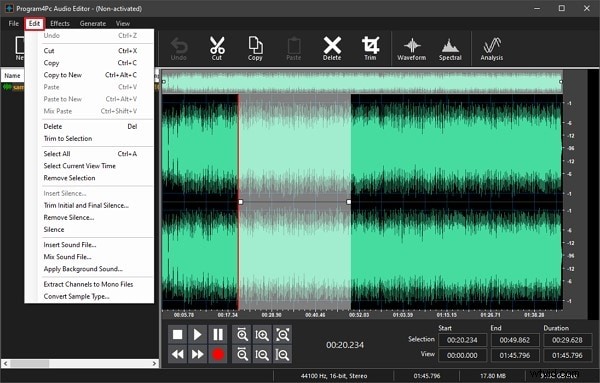
Task: Choose Select All from the menu
Action: tap(89, 154)
